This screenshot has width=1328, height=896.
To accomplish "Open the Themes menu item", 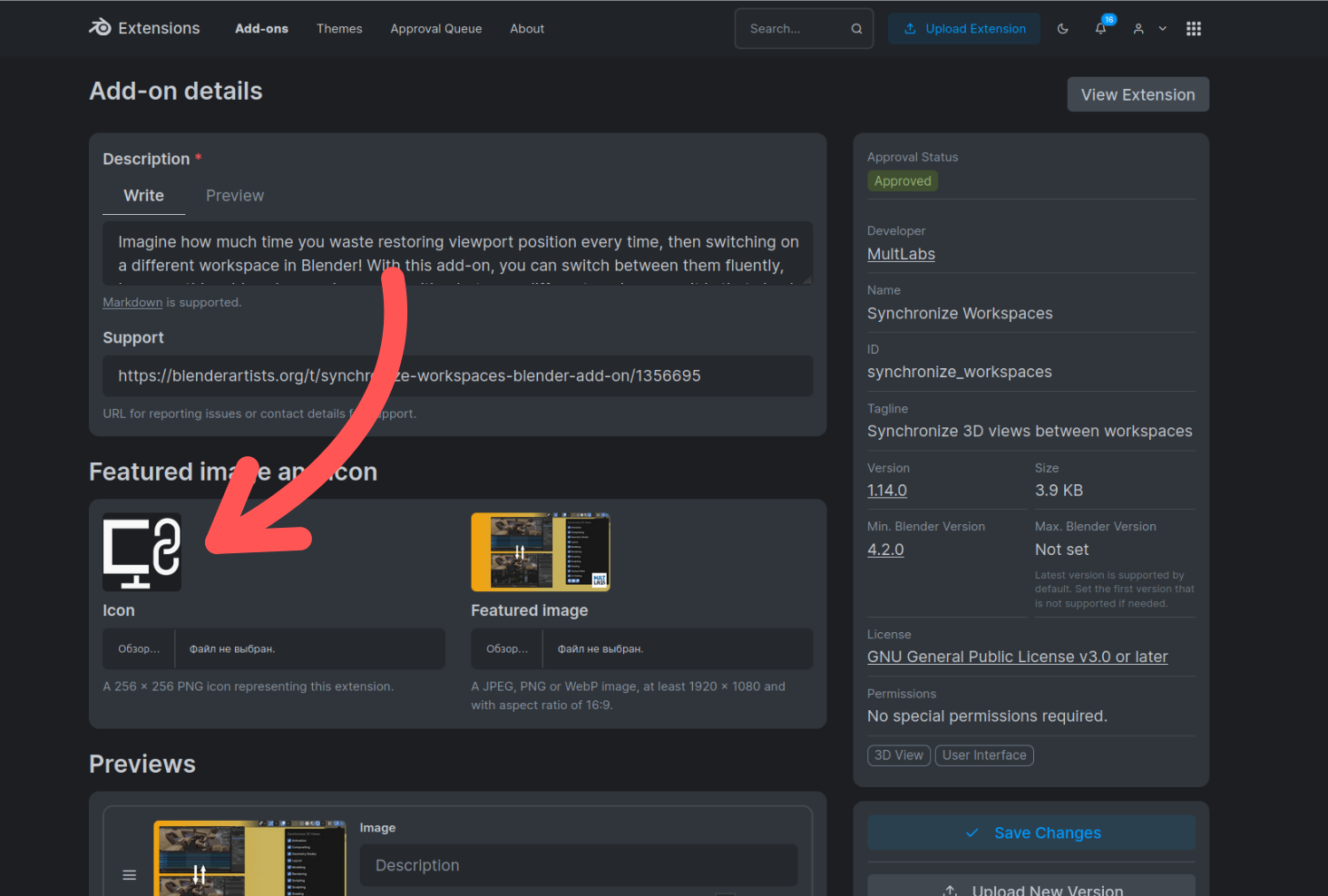I will (x=339, y=29).
